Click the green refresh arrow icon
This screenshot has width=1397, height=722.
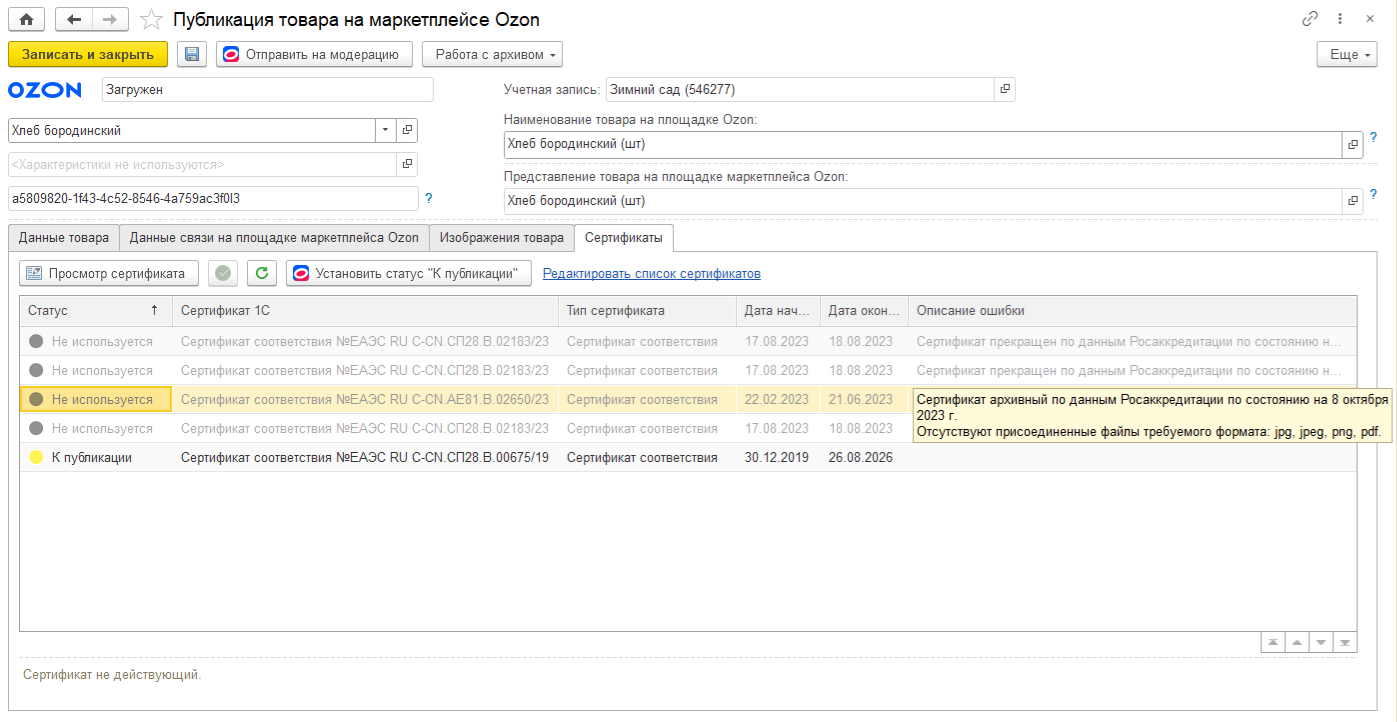[x=261, y=273]
